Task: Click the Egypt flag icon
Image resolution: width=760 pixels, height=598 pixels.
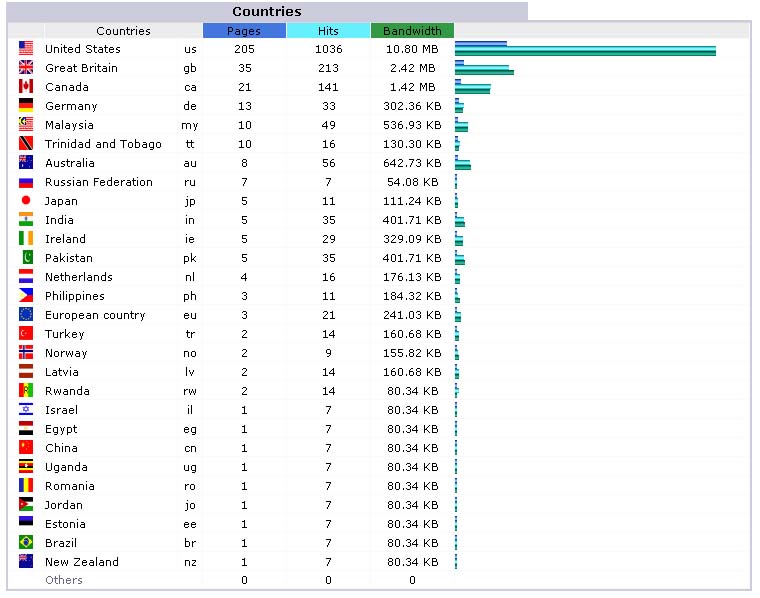Action: (x=26, y=428)
